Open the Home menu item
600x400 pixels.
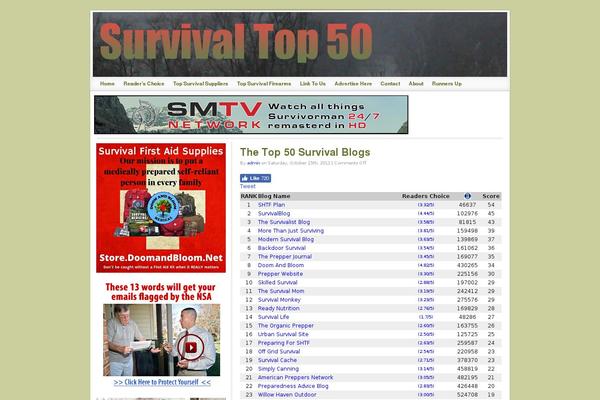pyautogui.click(x=107, y=83)
